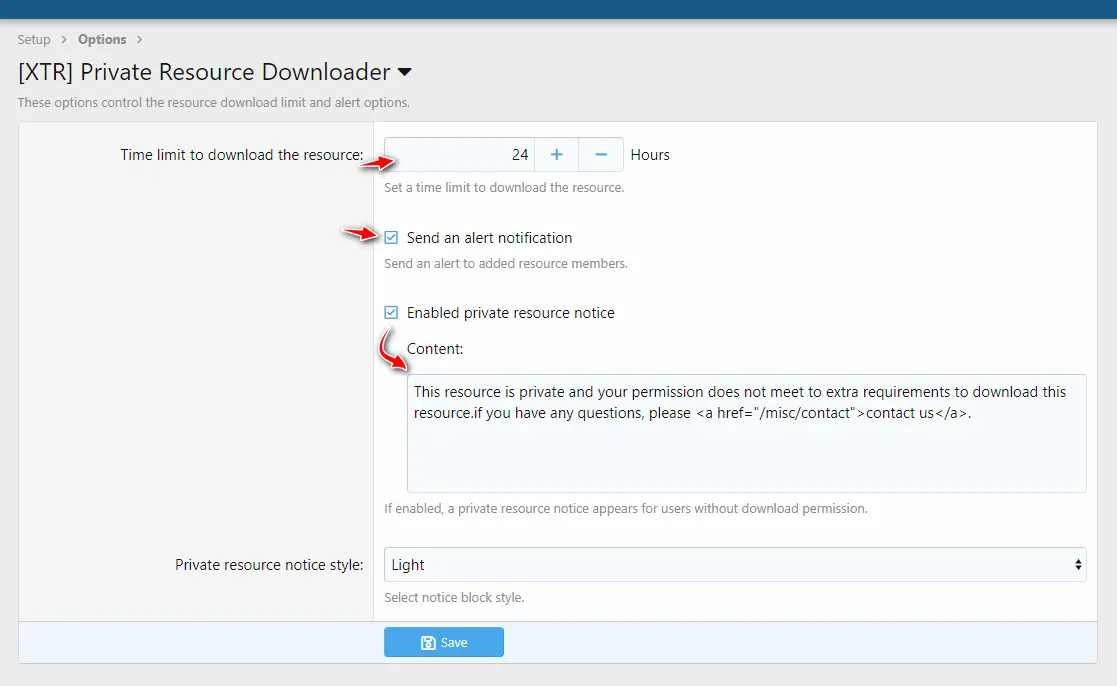Click the '[XTR] Private Resource Downloader' heading

point(204,73)
